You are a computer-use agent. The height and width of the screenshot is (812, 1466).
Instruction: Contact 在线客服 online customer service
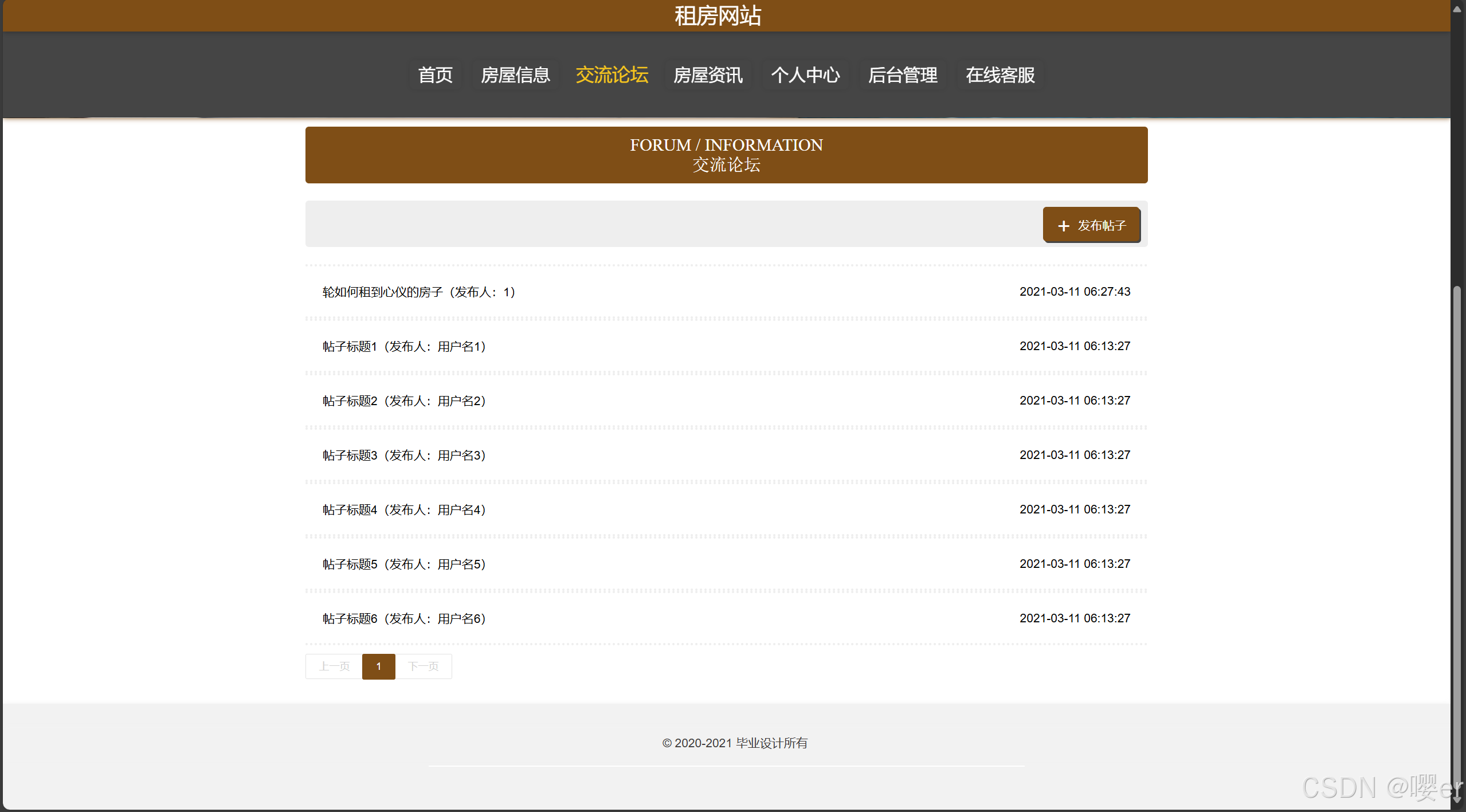(999, 75)
